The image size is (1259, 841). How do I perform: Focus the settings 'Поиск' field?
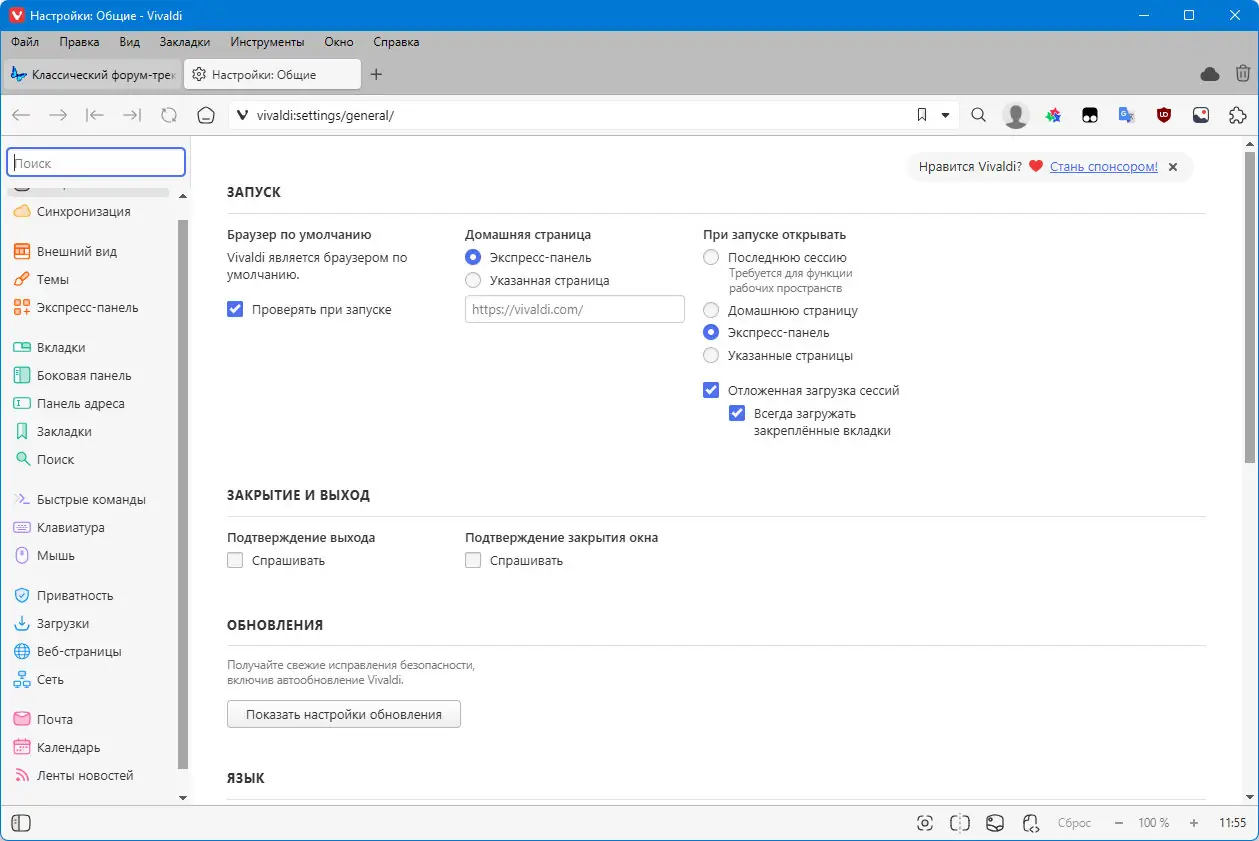tap(96, 163)
